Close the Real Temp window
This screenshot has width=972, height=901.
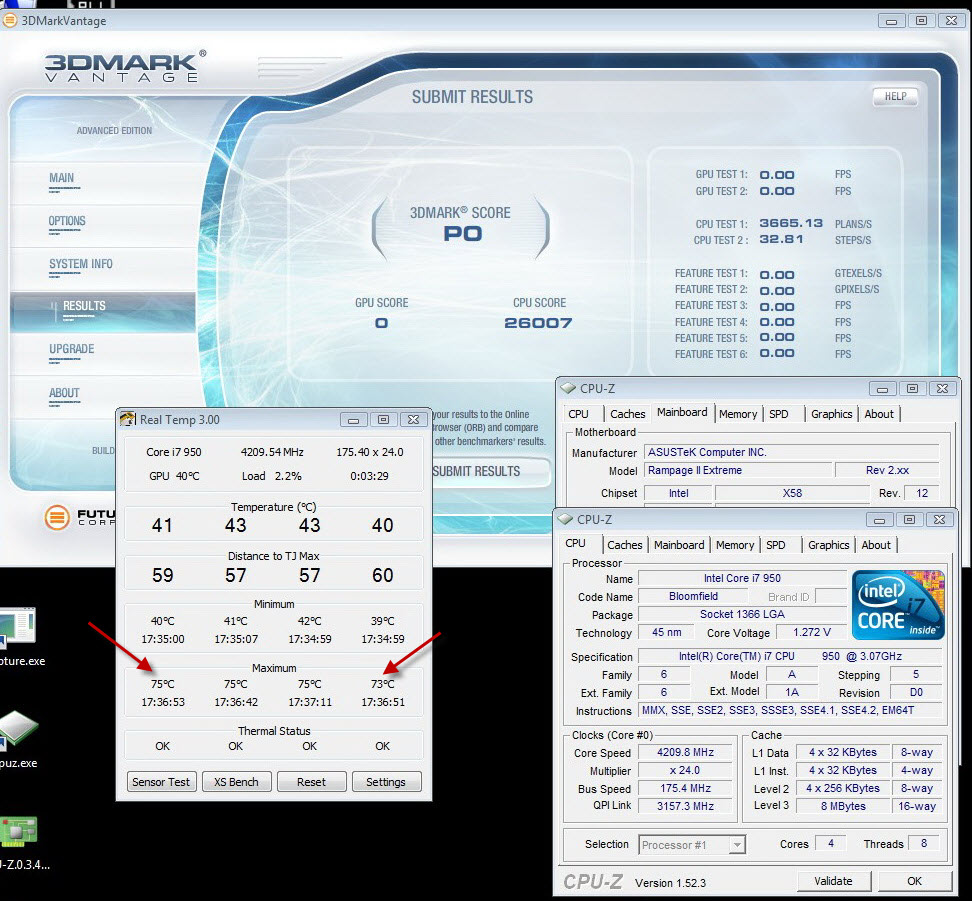tap(413, 420)
